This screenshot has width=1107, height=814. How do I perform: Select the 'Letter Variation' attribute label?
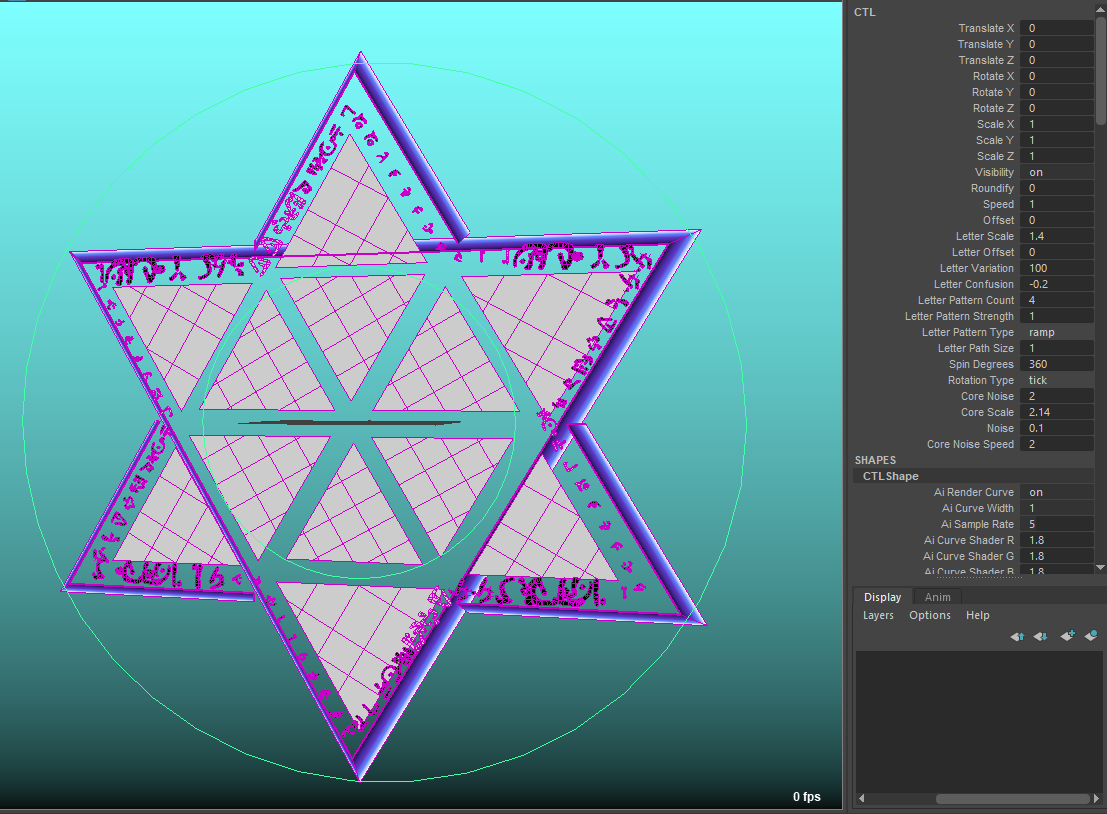[x=976, y=268]
